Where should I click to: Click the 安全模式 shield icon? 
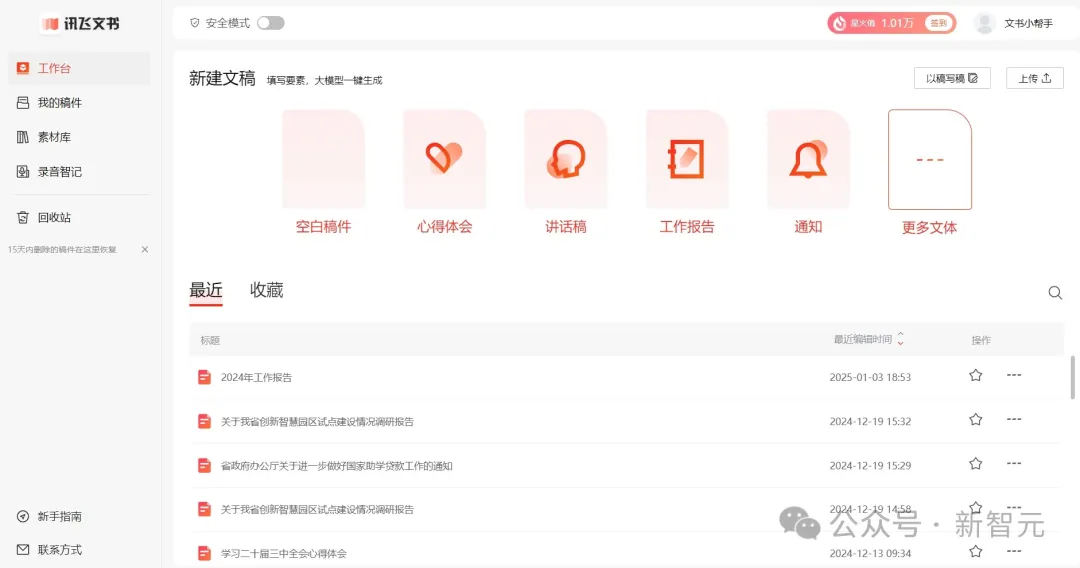coord(195,23)
